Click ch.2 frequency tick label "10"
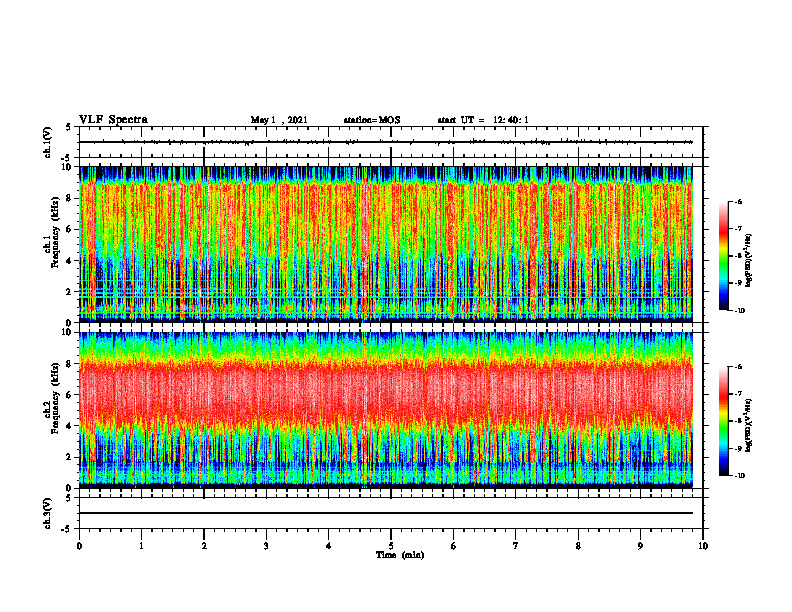 [68, 332]
